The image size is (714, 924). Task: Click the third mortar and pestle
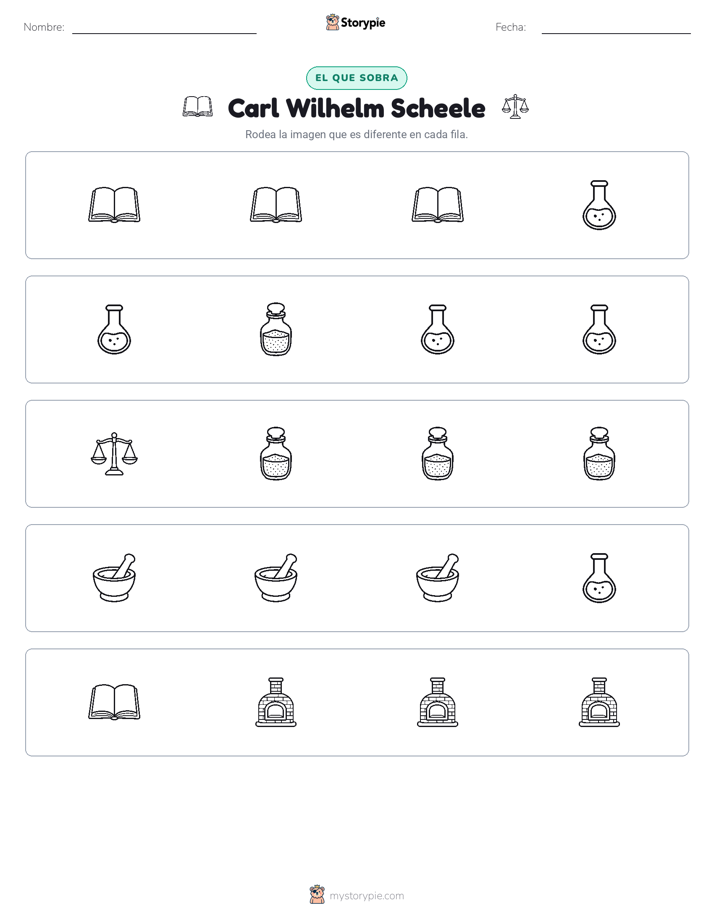[x=437, y=578]
